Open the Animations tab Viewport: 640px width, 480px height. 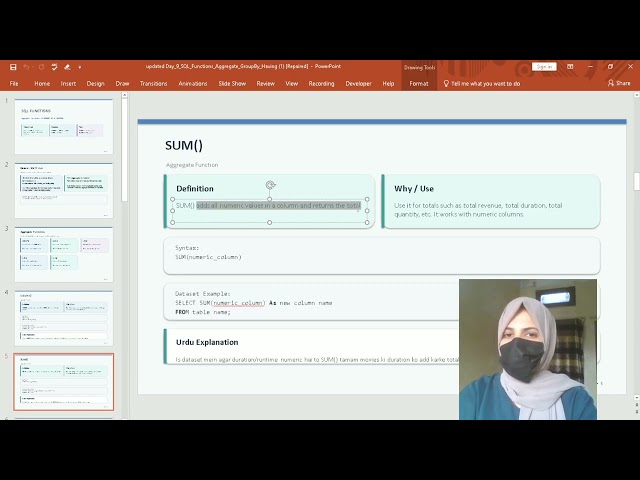pos(193,84)
